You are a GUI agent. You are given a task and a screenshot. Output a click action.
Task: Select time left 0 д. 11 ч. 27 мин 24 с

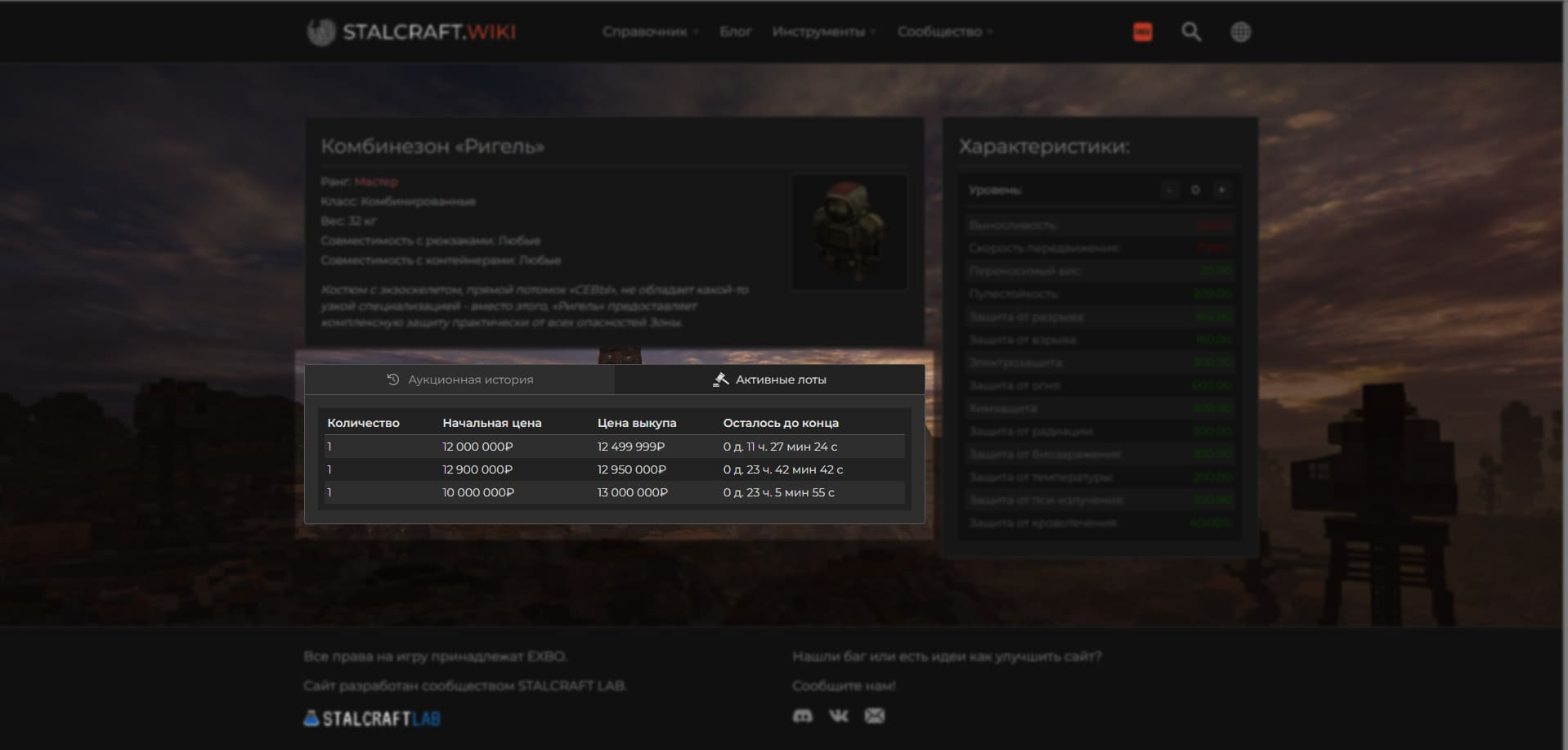(780, 447)
